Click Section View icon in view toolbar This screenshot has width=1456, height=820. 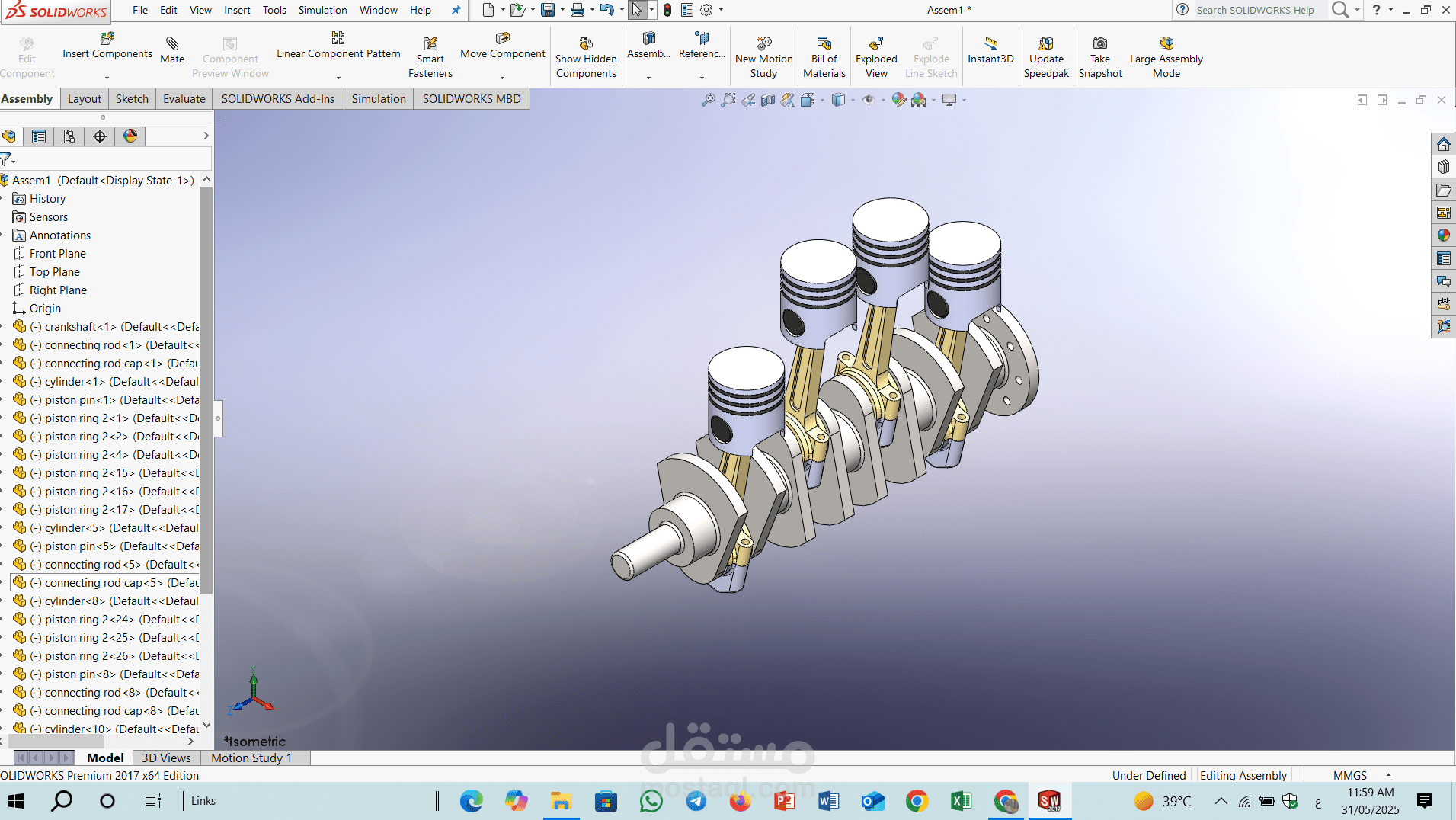(768, 100)
